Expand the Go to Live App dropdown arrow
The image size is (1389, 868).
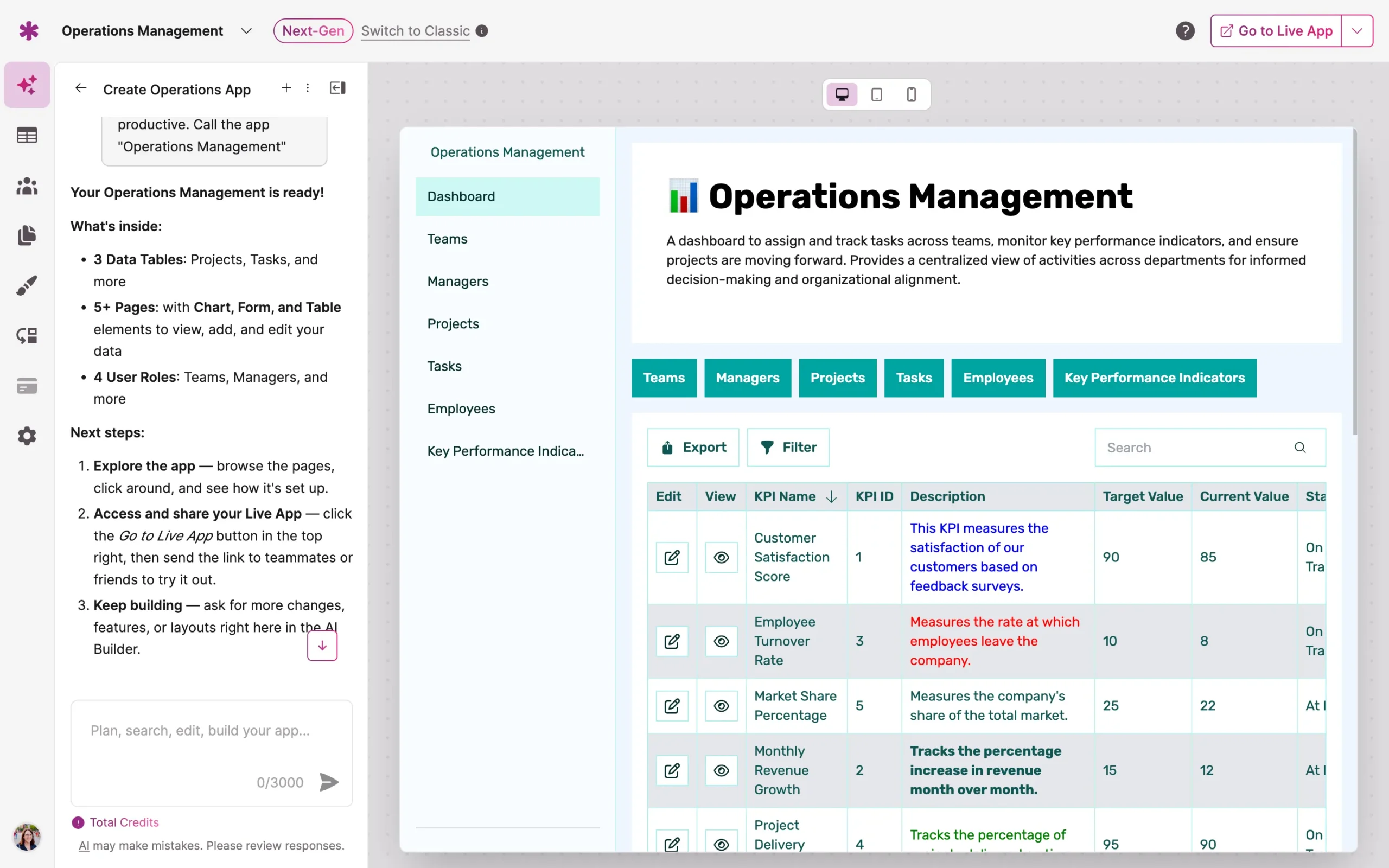click(x=1357, y=30)
